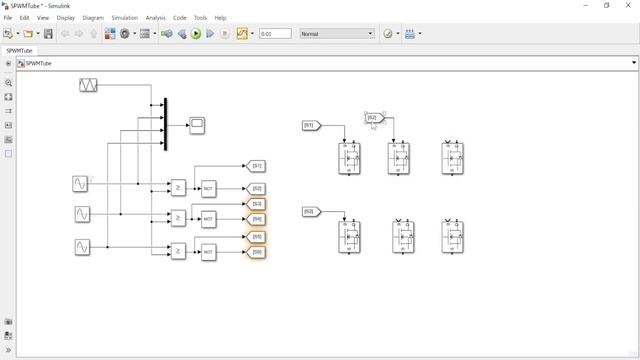Save the model with the floppy disk icon
This screenshot has height=360, width=640.
(x=48, y=33)
